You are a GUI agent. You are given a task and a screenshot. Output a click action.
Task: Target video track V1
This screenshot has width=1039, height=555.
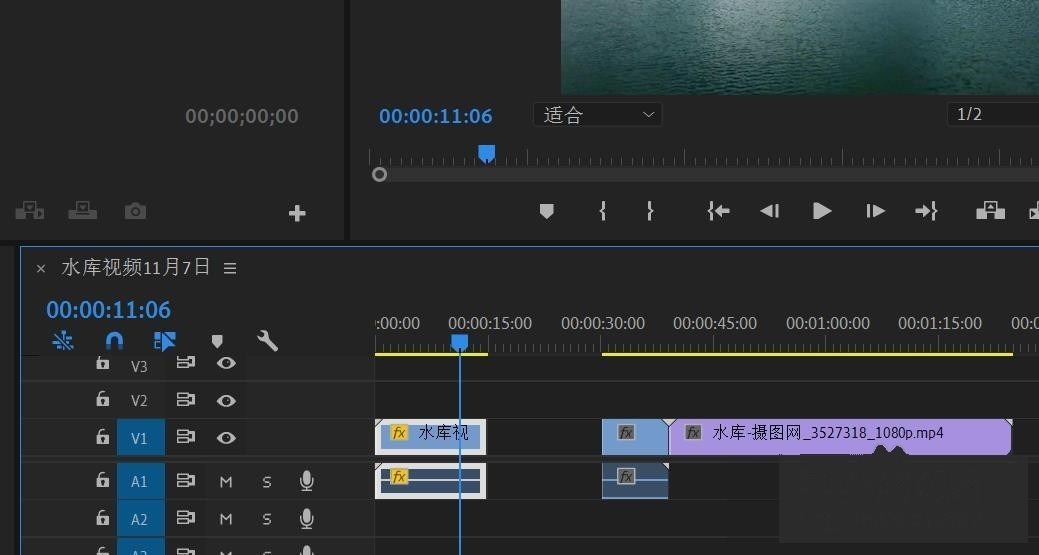pos(140,438)
